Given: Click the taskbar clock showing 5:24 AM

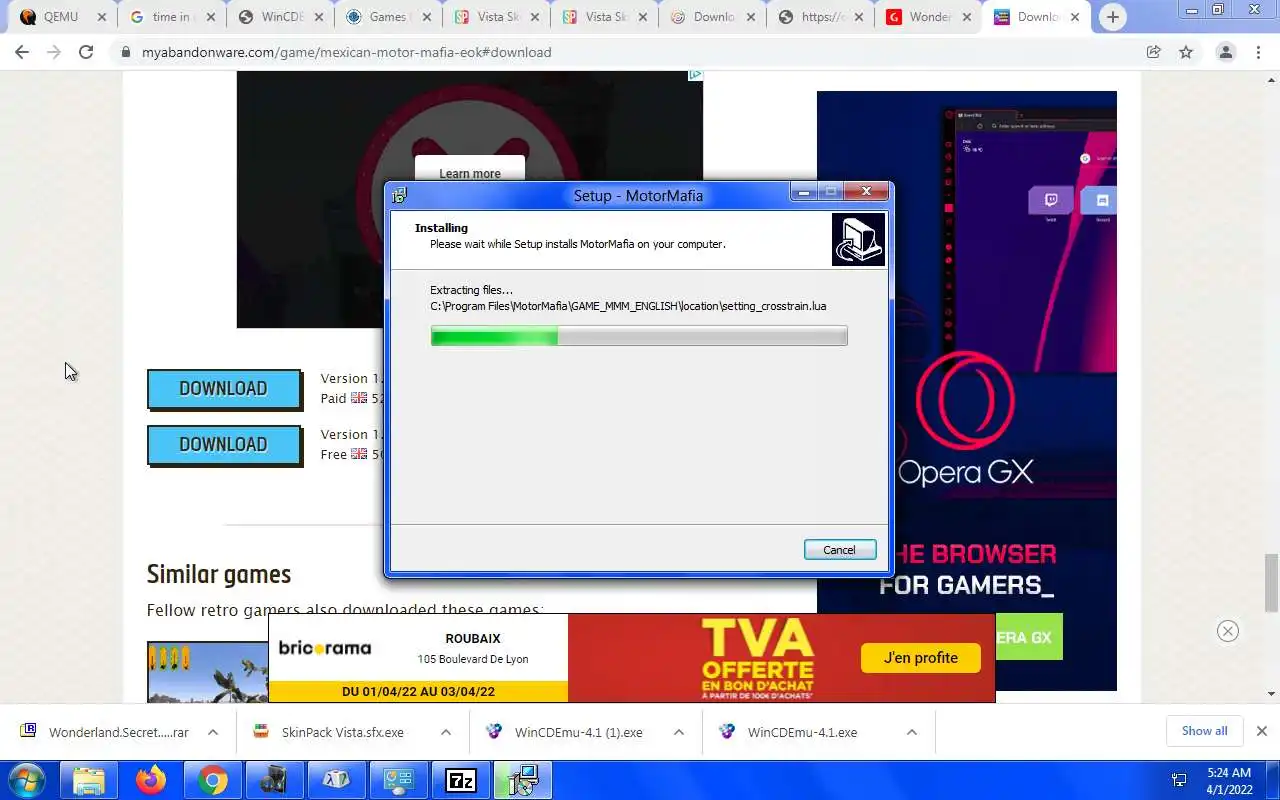Looking at the screenshot, I should tap(1229, 780).
